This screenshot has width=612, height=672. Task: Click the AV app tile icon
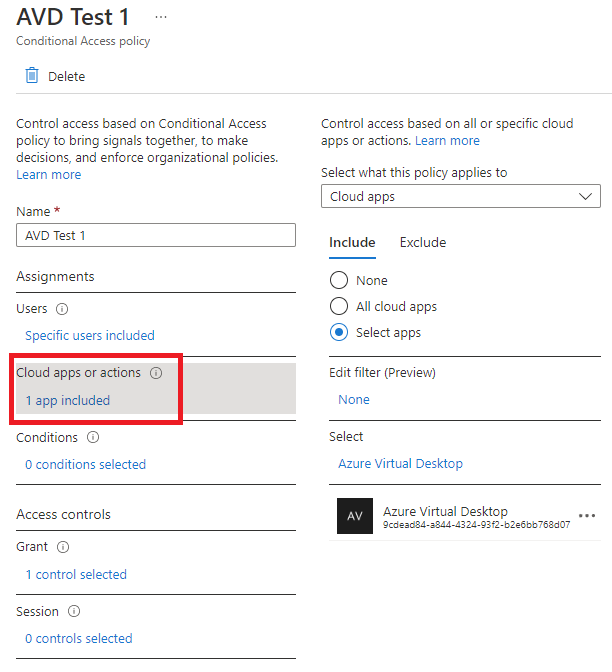coord(355,516)
